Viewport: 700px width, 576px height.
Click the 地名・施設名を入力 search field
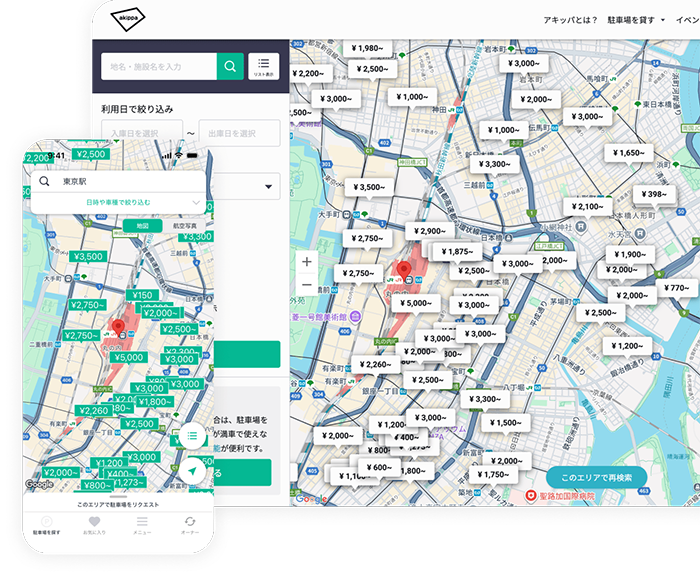158,67
